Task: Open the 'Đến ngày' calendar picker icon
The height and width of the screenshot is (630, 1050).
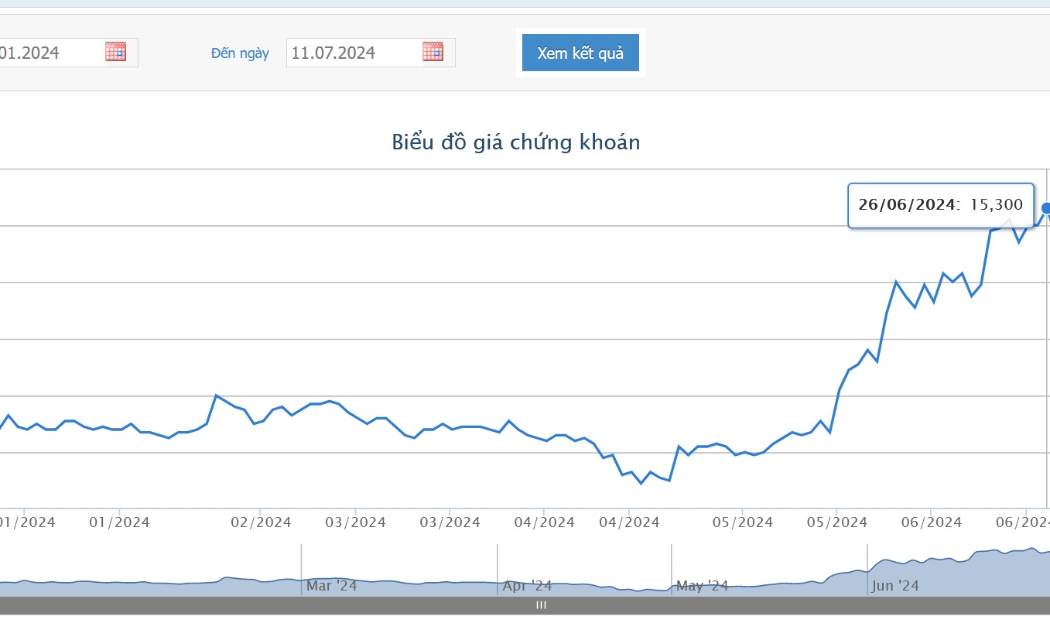Action: click(433, 52)
